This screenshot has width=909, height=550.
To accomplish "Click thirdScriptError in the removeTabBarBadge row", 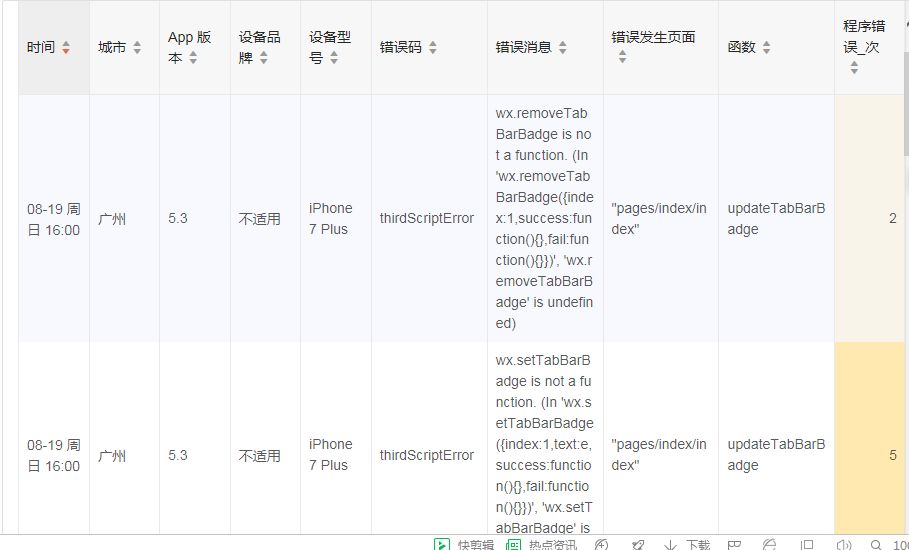I will click(x=427, y=218).
